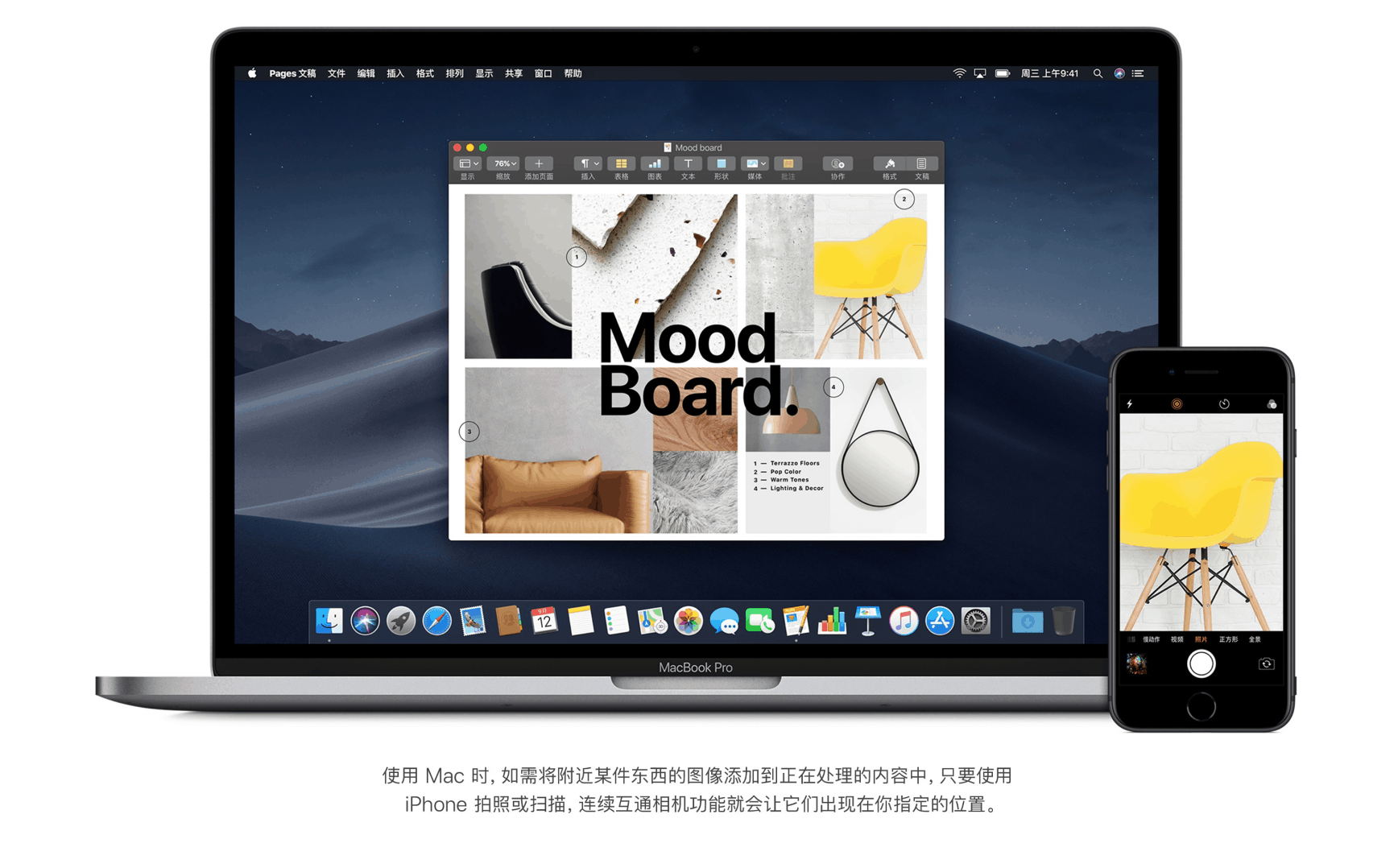Screen dimensions: 1398x868
Task: Open the 显示 menu in the menu bar
Action: pyautogui.click(x=484, y=73)
